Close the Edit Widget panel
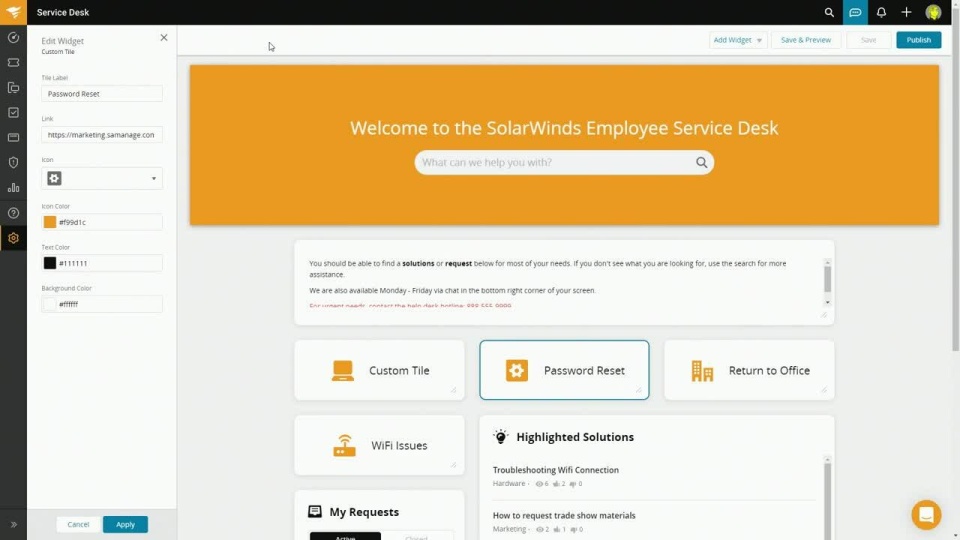The width and height of the screenshot is (960, 540). click(x=163, y=37)
